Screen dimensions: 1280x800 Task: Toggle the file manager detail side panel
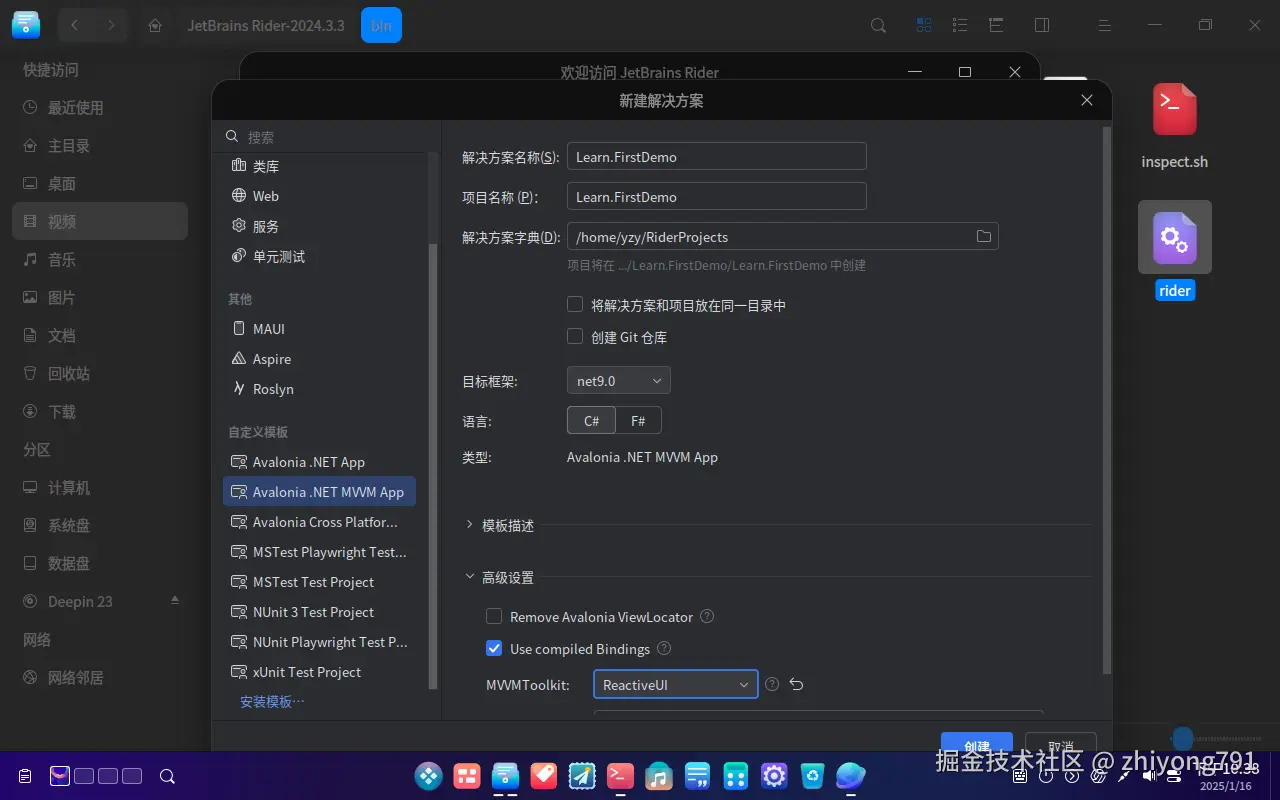pos(1042,25)
